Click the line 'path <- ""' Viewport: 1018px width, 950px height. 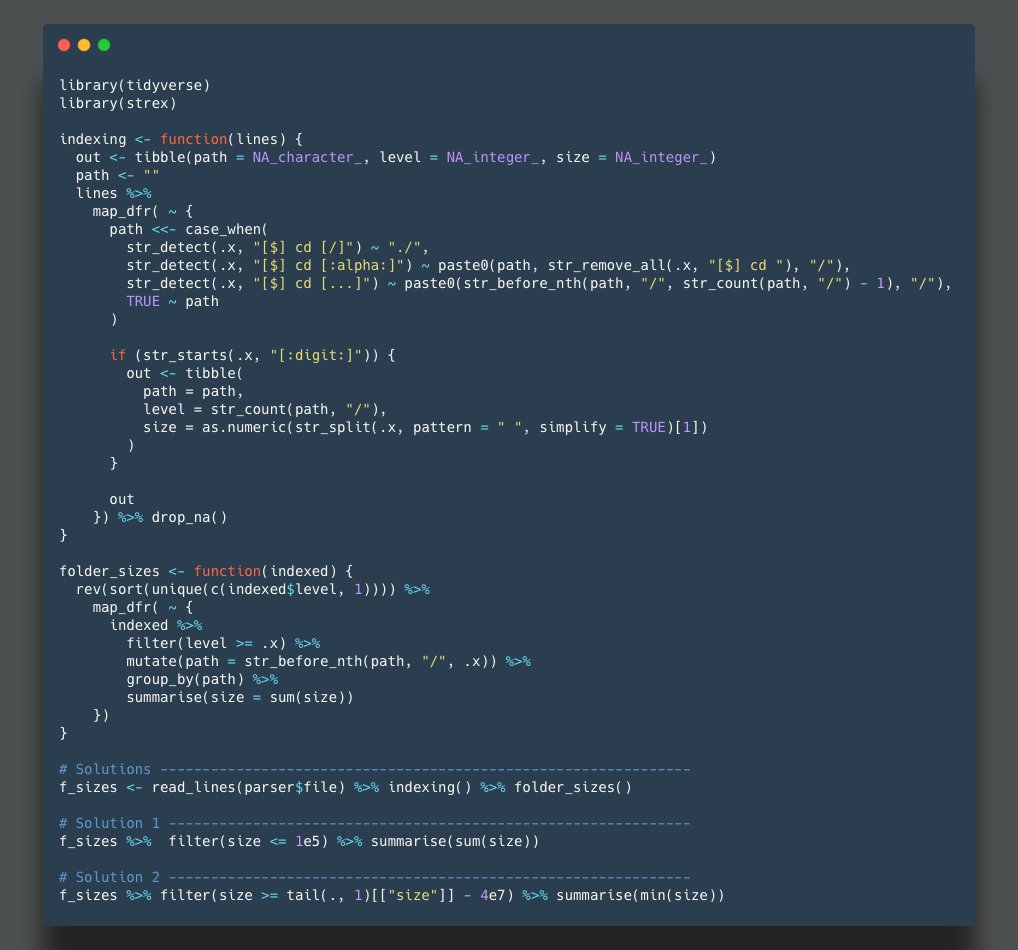click(x=118, y=175)
